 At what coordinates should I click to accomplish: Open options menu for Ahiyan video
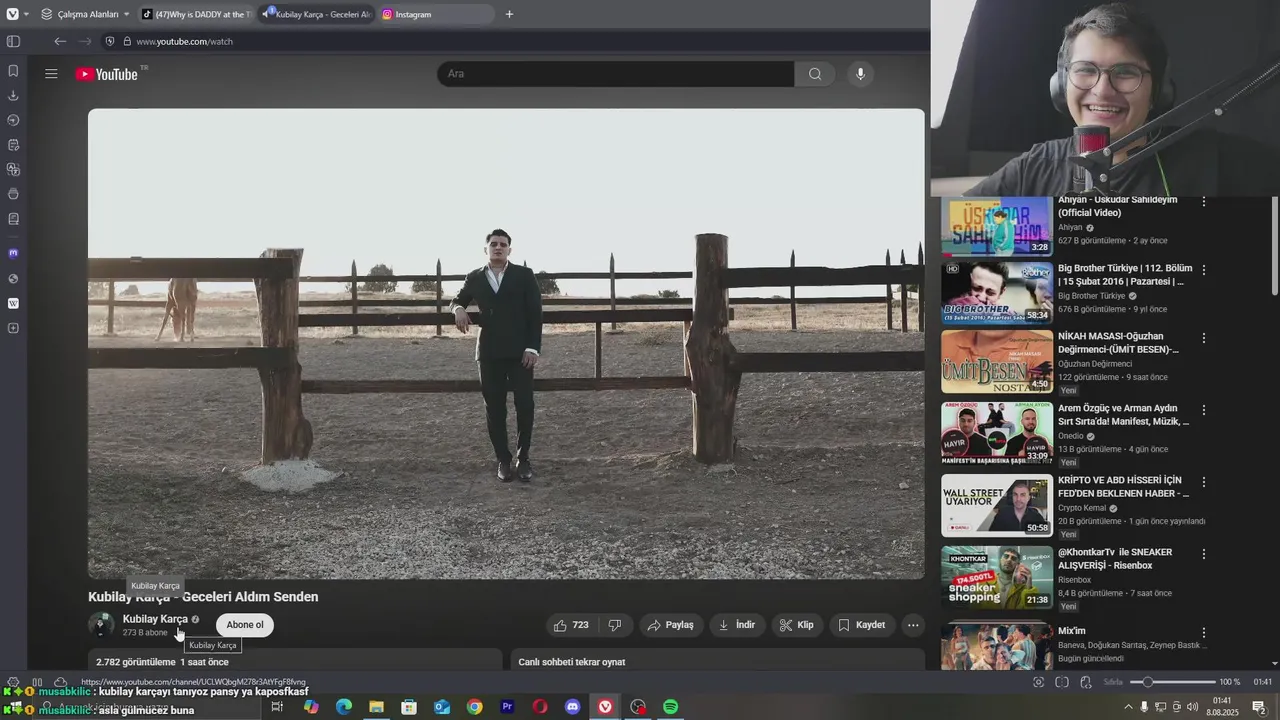pyautogui.click(x=1204, y=202)
